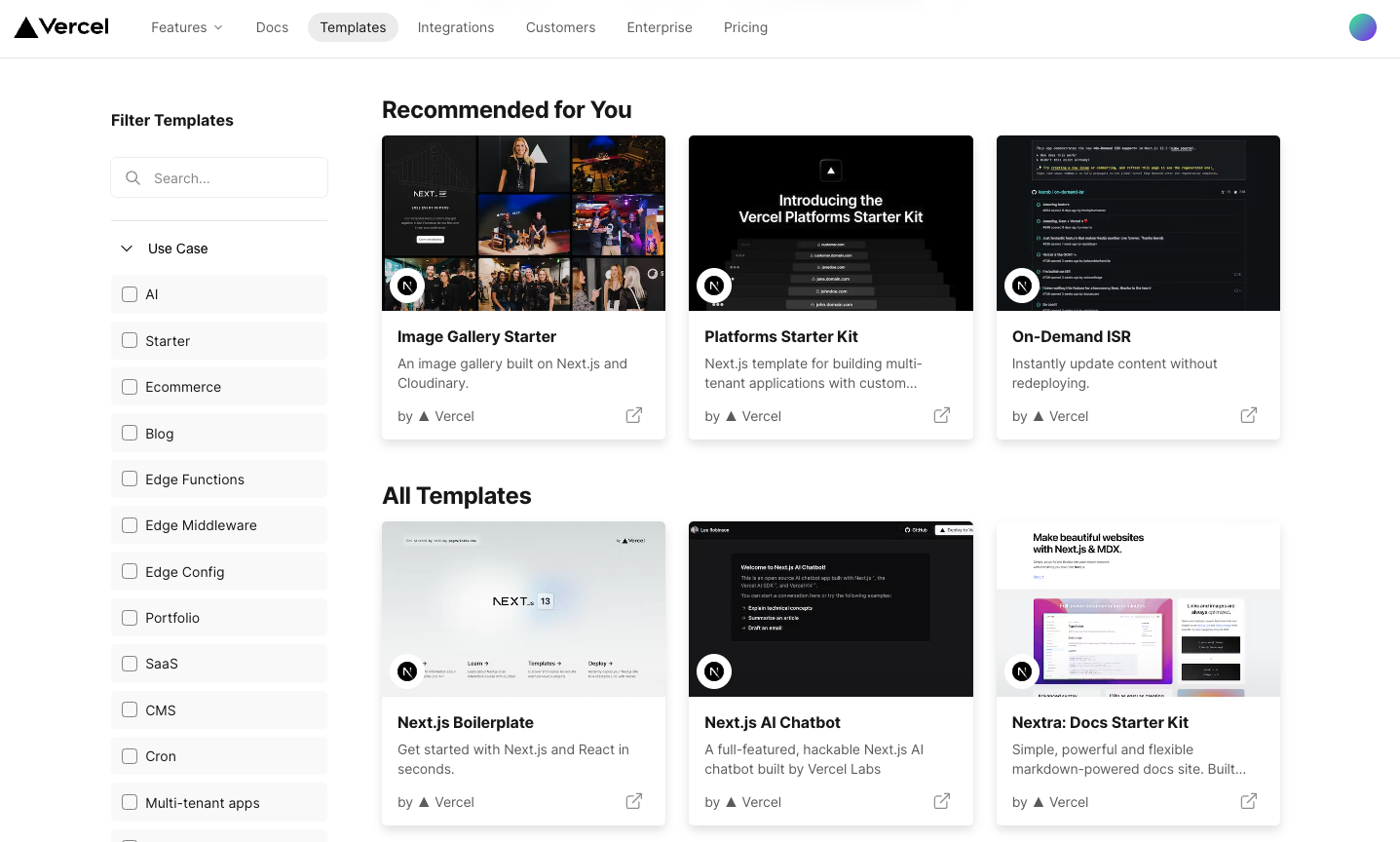Open the Image Gallery Starter title link
The image size is (1400, 842).
coord(476,336)
